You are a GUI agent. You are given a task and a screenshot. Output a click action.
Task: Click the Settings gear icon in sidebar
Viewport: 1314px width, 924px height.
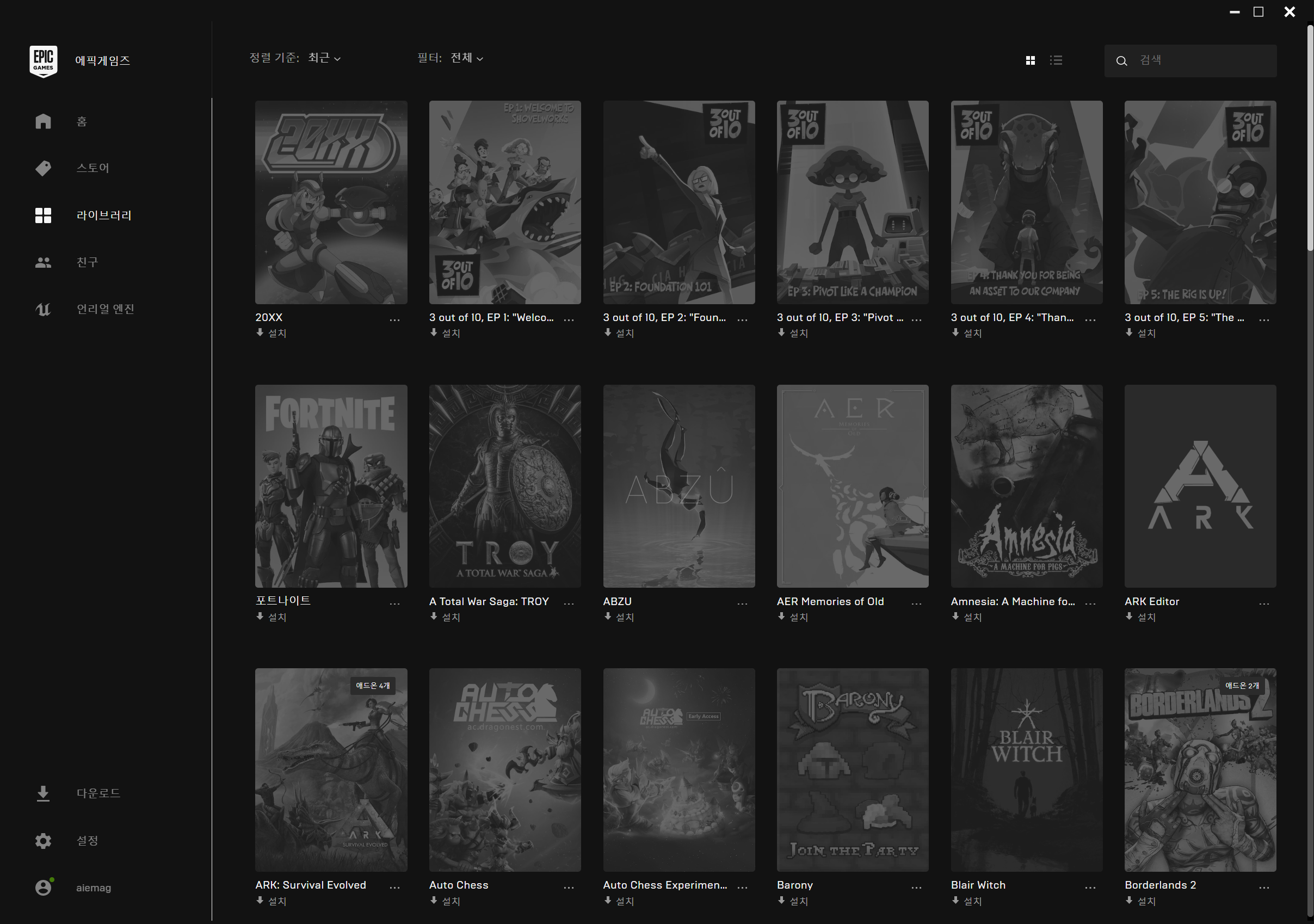[44, 841]
